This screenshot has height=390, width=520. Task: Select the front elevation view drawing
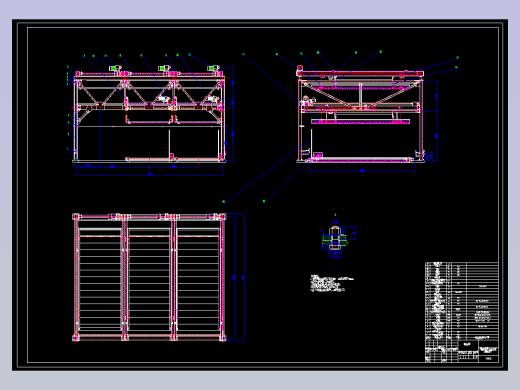click(150, 115)
